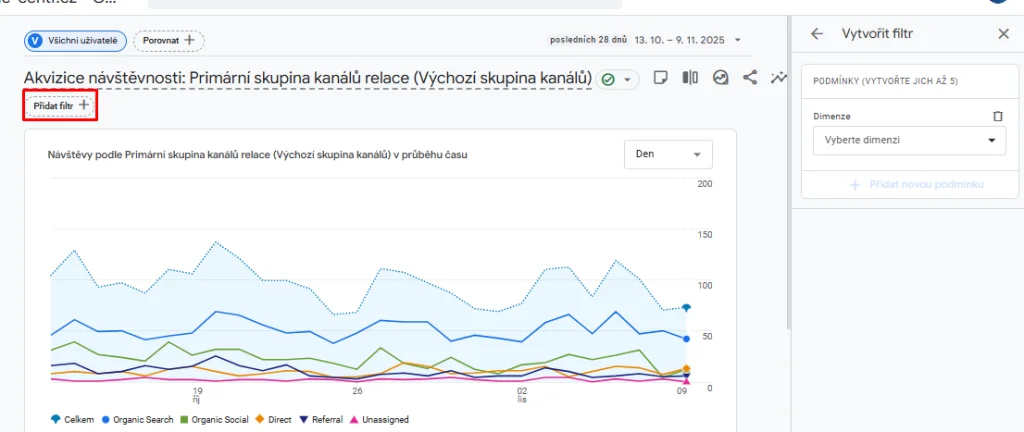Go back with the filter panel arrow

pos(816,34)
